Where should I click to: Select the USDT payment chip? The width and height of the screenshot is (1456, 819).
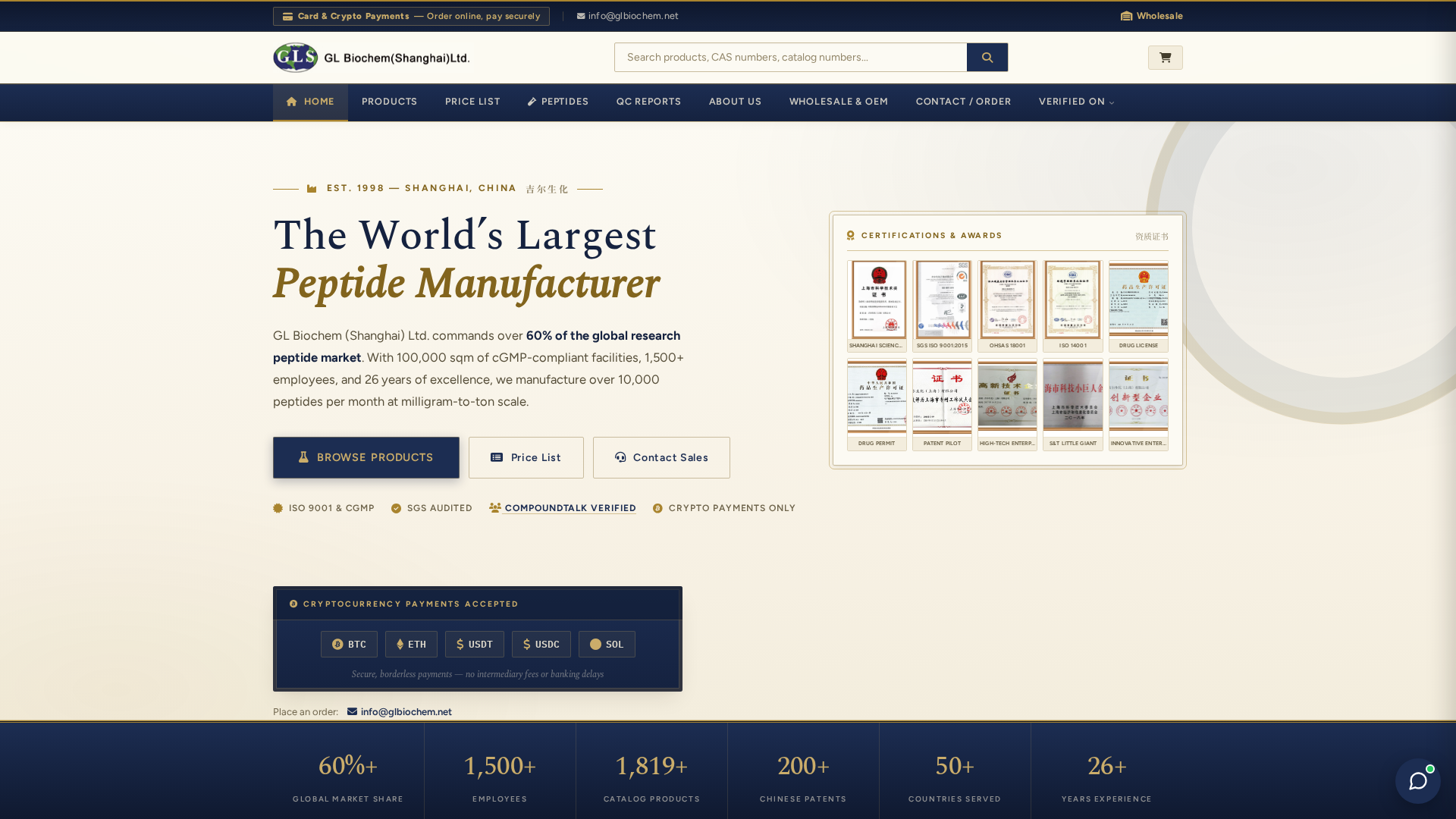pos(474,645)
